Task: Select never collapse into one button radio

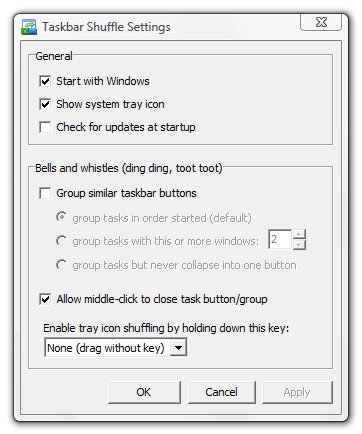Action: tap(61, 265)
